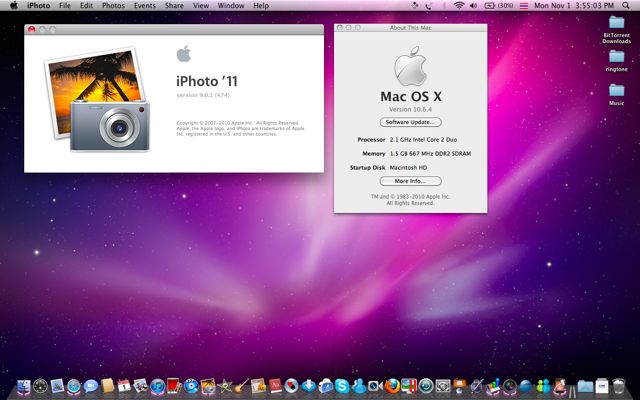Click More Info button
The image size is (640, 400).
[x=410, y=181]
